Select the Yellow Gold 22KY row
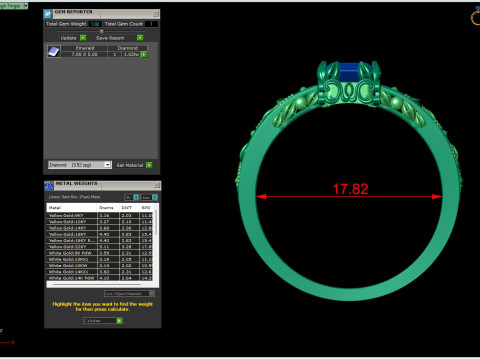 point(100,247)
